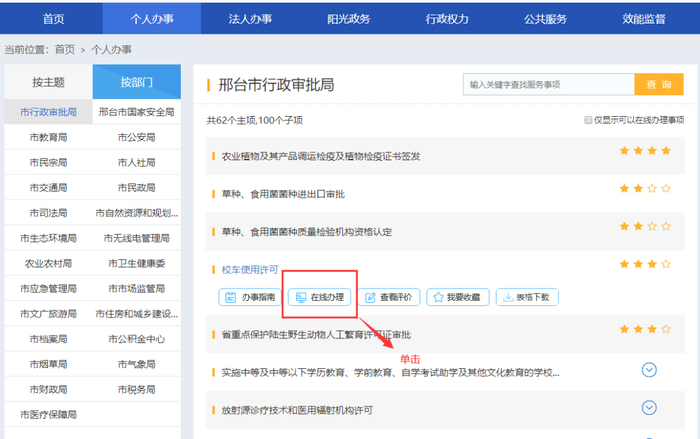Select 市司法局 department
This screenshot has height=439, width=700.
point(48,213)
